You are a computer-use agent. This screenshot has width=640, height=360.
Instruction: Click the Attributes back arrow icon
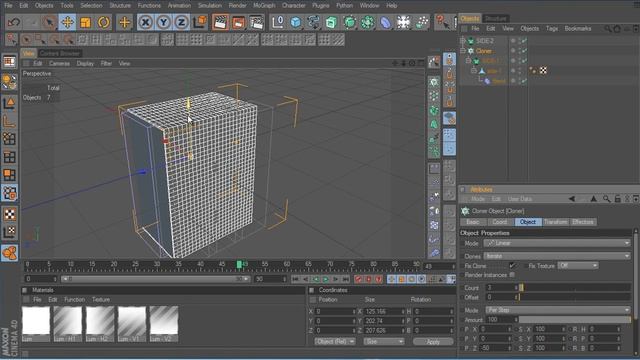click(572, 199)
